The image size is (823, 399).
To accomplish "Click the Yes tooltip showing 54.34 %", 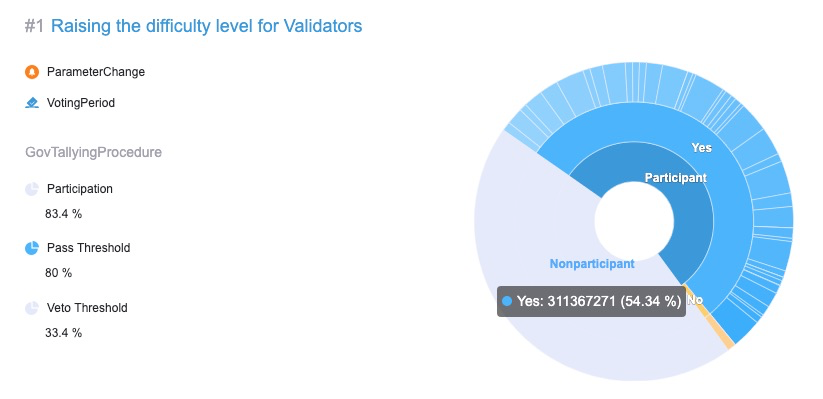I will tap(592, 301).
